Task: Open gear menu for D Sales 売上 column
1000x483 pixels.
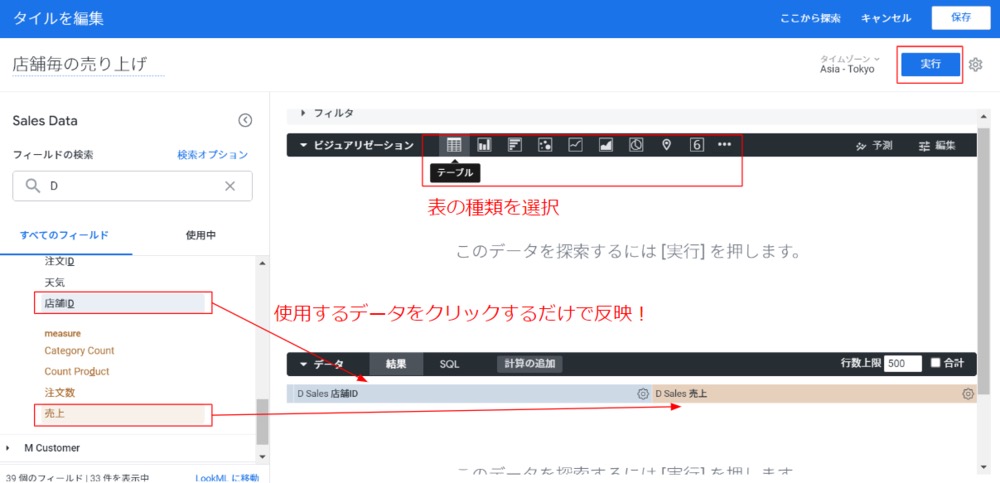Action: coord(968,394)
